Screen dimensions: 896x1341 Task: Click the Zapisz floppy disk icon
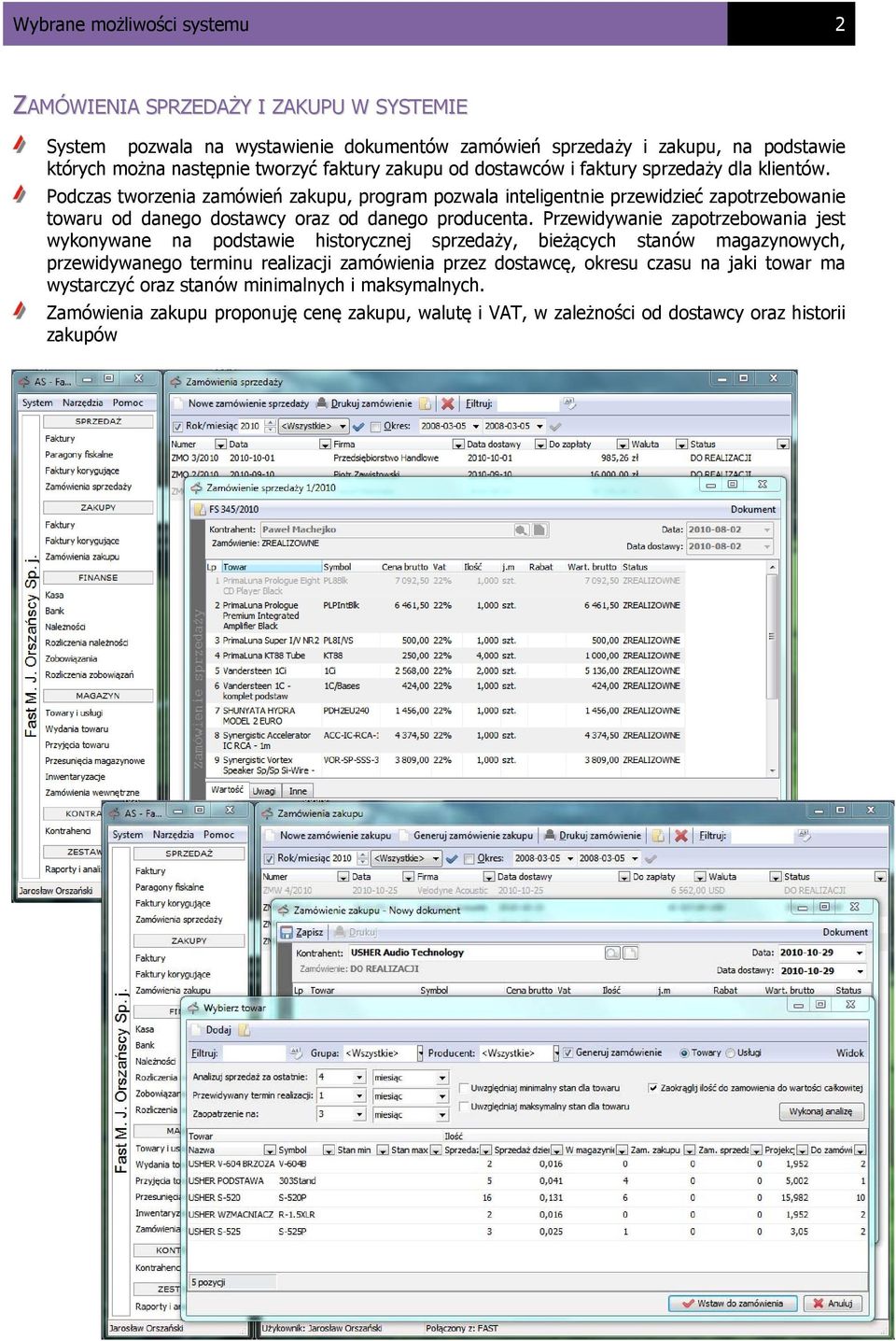286,932
